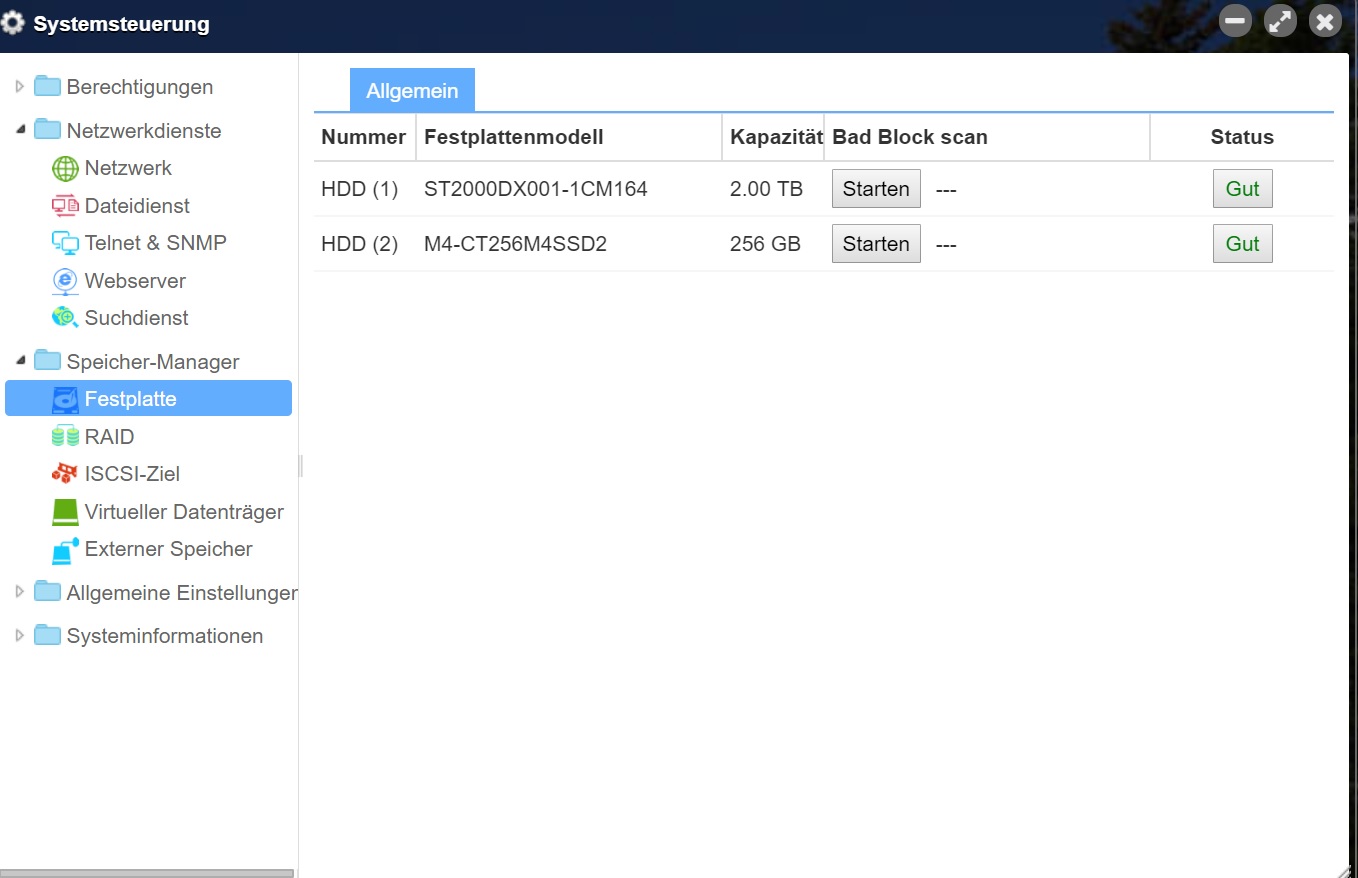The width and height of the screenshot is (1358, 878).
Task: Click the Webserver browser icon
Action: coord(65,281)
